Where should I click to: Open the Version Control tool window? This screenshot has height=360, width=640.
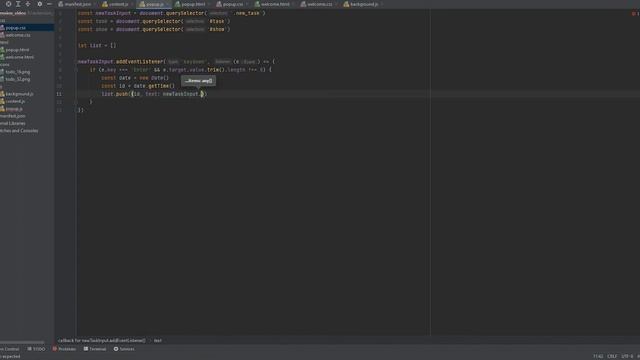click(x=10, y=349)
